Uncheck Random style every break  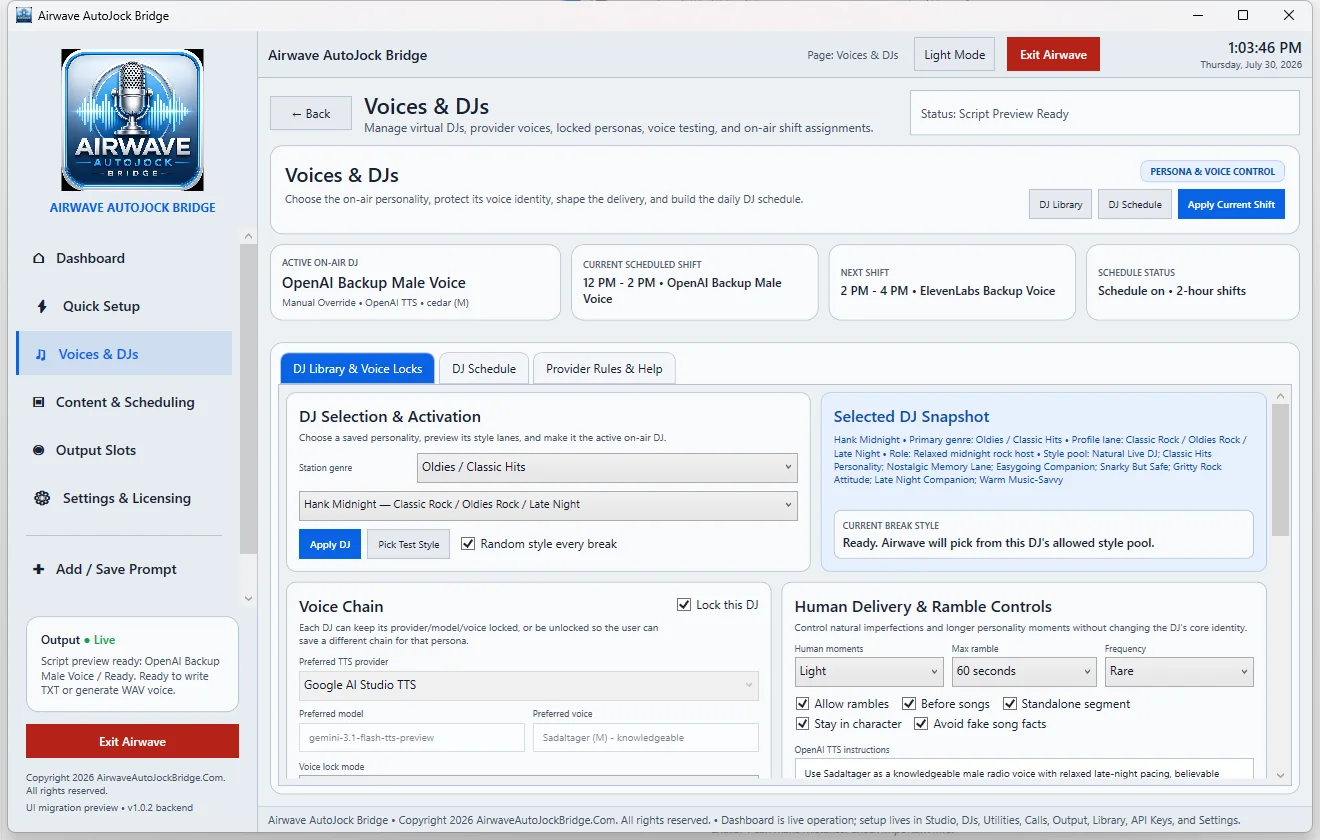pos(468,544)
